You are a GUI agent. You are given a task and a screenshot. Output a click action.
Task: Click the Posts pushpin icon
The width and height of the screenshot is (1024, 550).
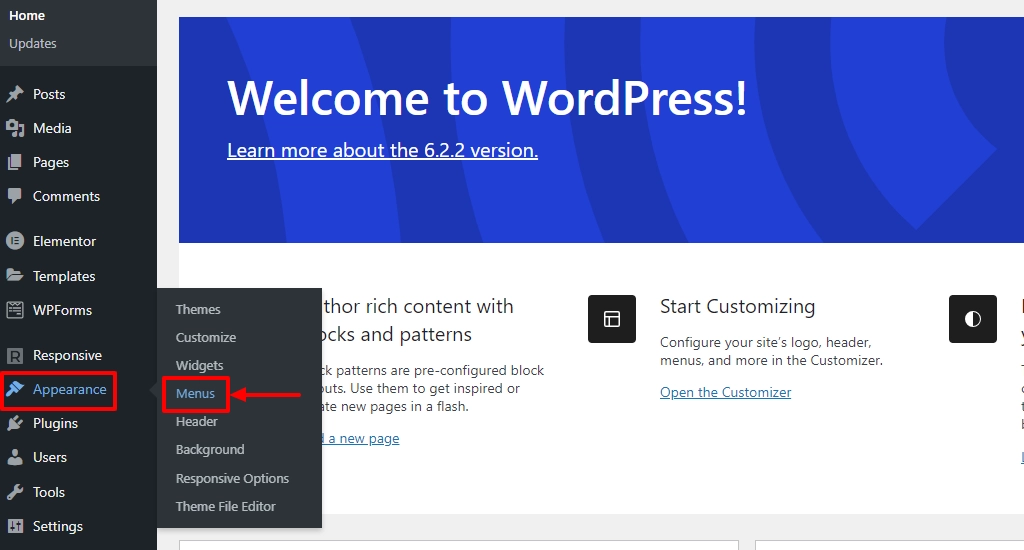point(15,94)
